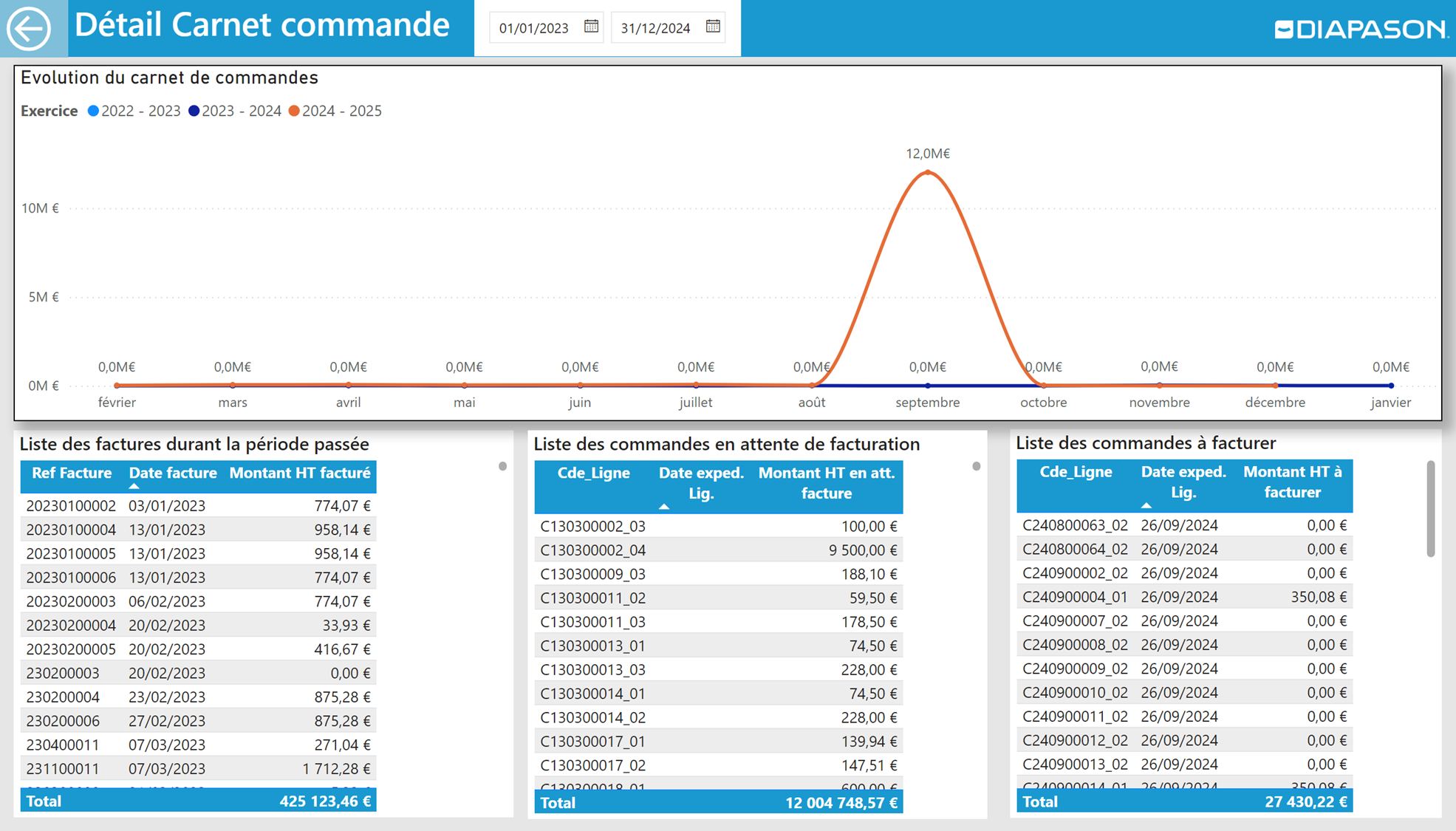Sort by Montant HT à facturer header
This screenshot has height=831, width=1456.
click(x=1292, y=482)
